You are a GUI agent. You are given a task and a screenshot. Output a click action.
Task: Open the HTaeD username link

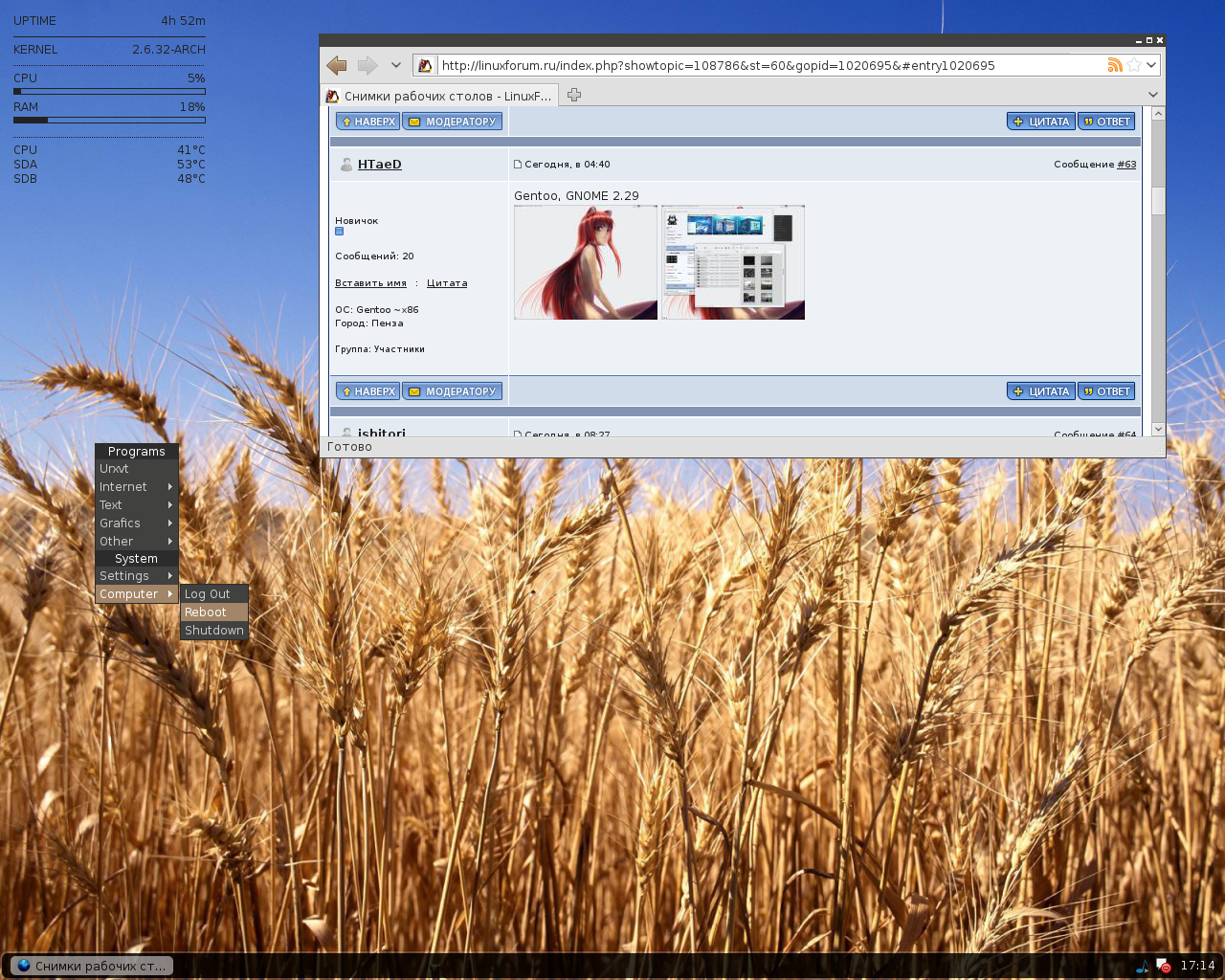[380, 165]
